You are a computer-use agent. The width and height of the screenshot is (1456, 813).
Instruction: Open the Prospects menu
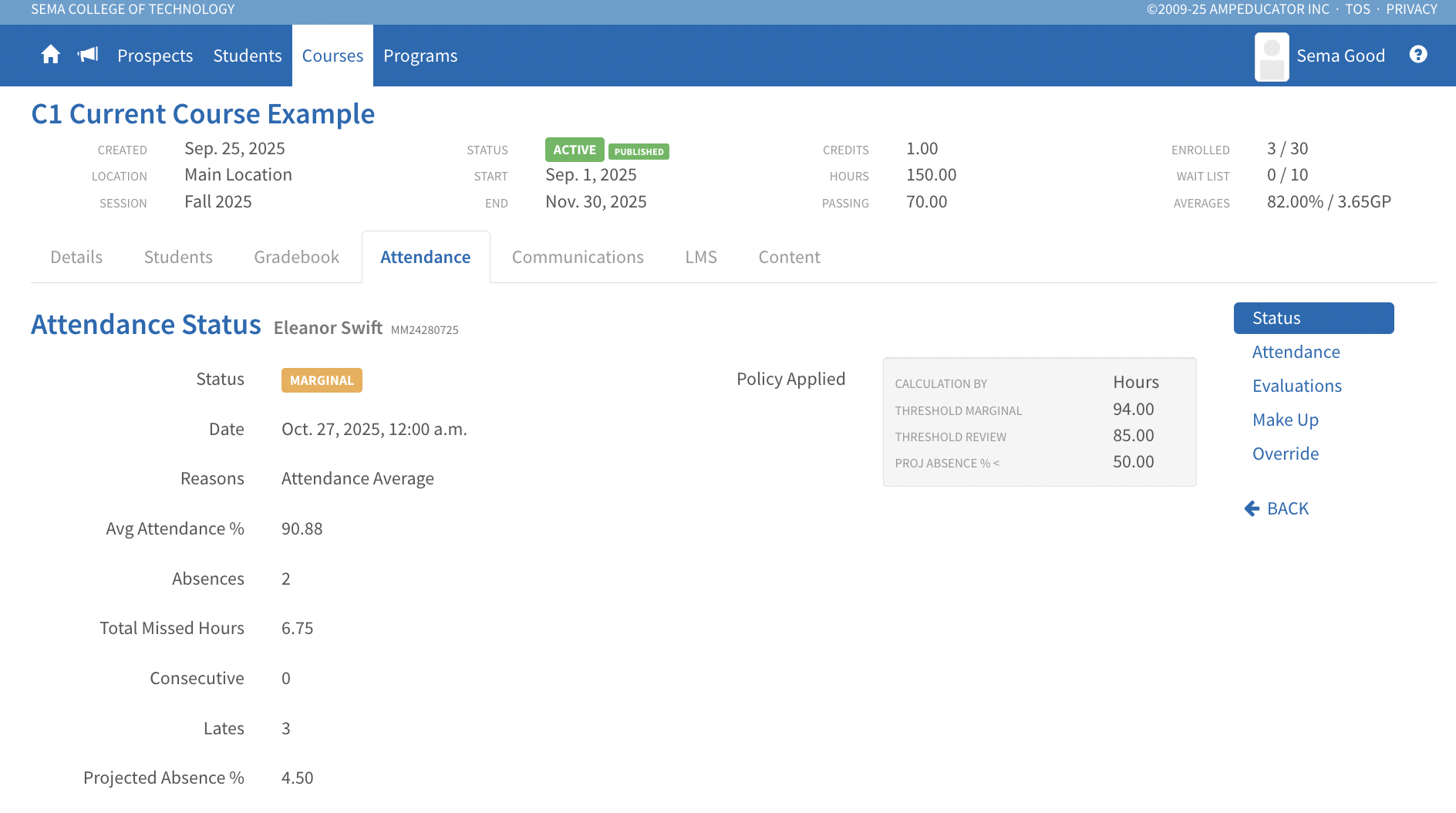click(155, 56)
